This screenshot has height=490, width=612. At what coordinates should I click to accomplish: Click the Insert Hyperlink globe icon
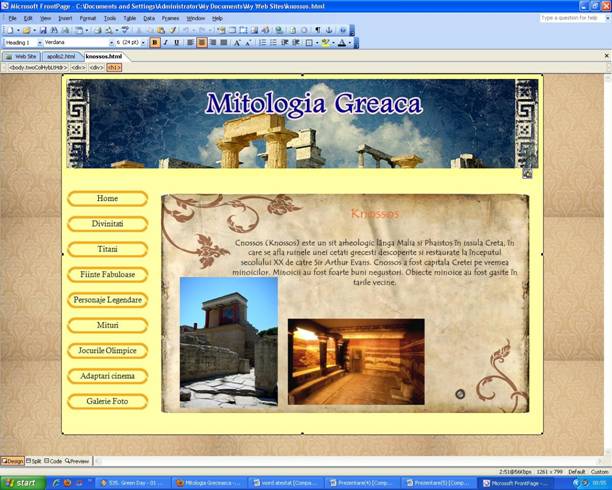tap(279, 30)
